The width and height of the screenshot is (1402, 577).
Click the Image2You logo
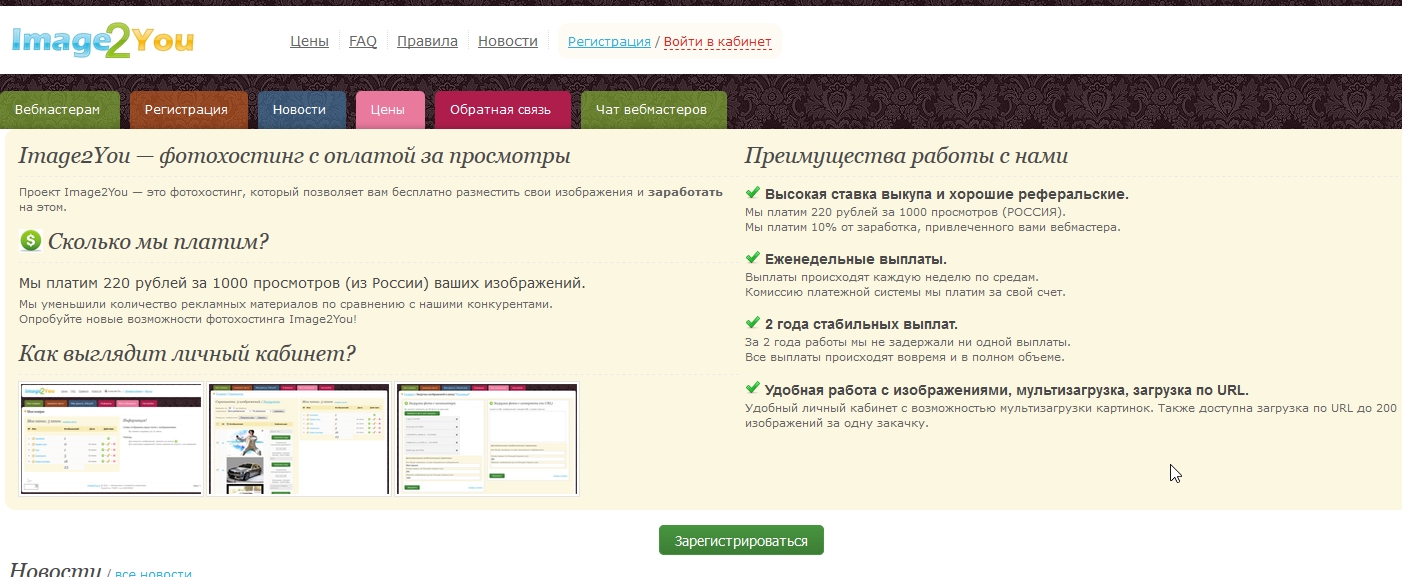pyautogui.click(x=103, y=40)
